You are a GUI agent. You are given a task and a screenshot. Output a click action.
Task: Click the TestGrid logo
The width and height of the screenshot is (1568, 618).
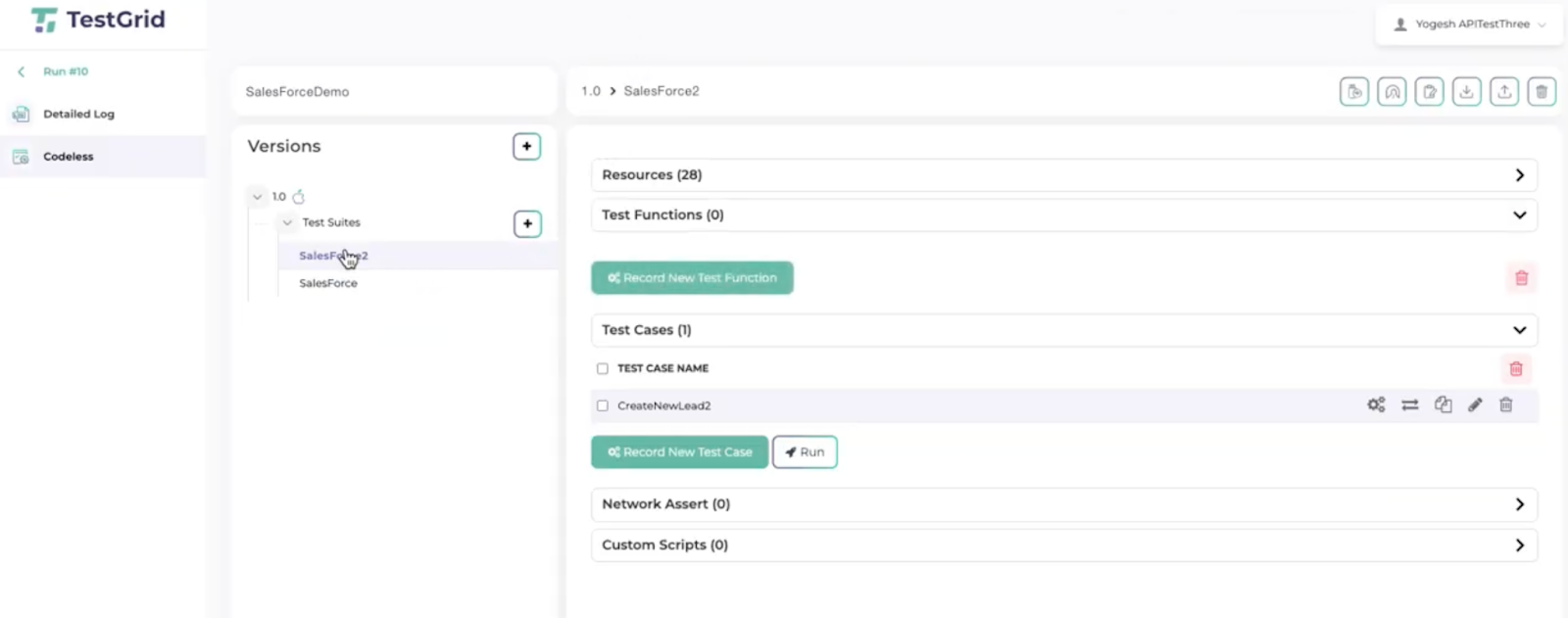click(98, 20)
